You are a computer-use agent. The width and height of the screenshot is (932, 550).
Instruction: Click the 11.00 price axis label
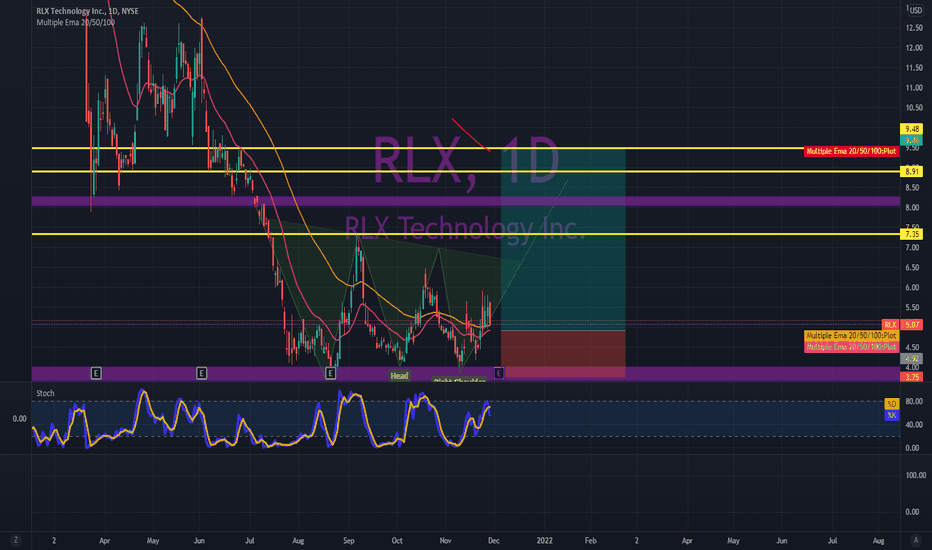click(914, 87)
